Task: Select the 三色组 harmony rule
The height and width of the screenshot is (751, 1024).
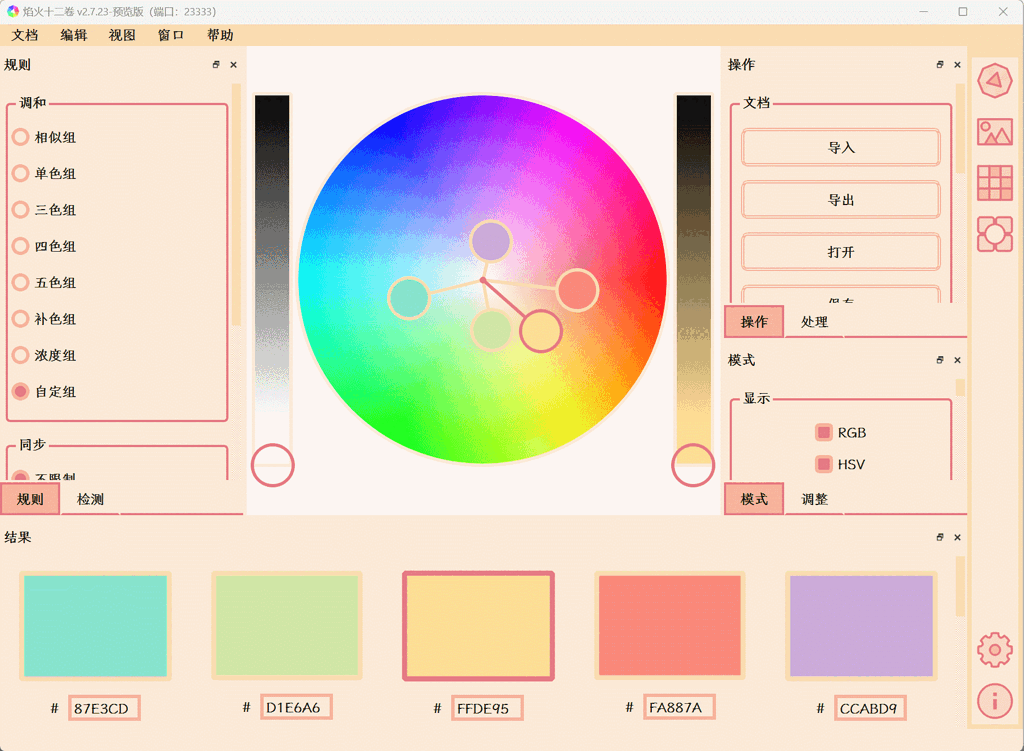Action: coord(22,210)
